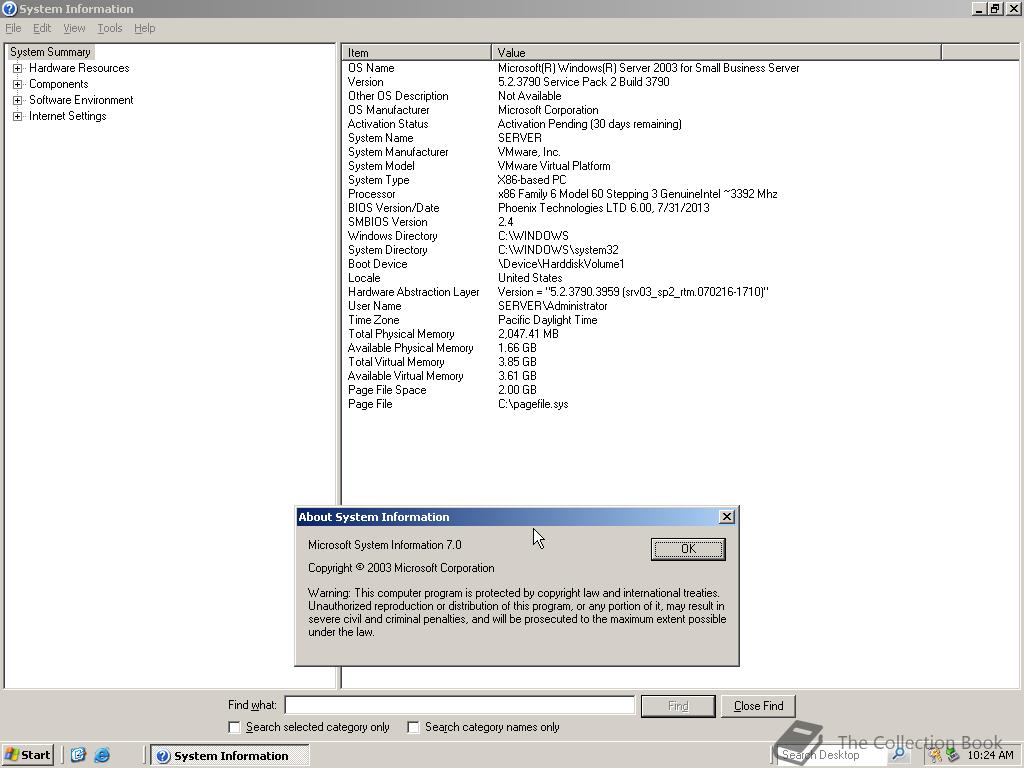
Task: Click the Value column header
Action: tap(716, 52)
